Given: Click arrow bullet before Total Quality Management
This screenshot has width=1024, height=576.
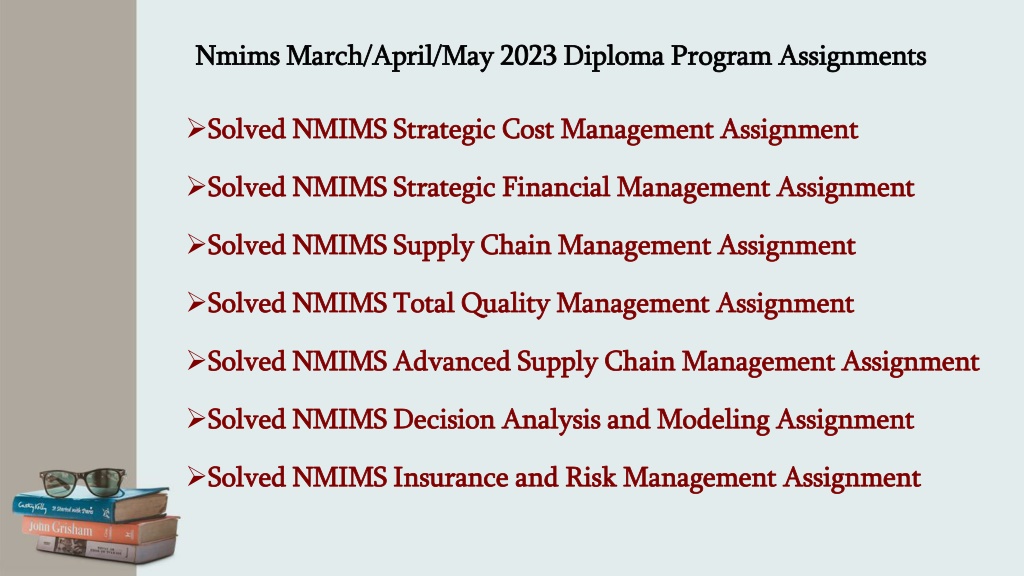Looking at the screenshot, I should (197, 302).
